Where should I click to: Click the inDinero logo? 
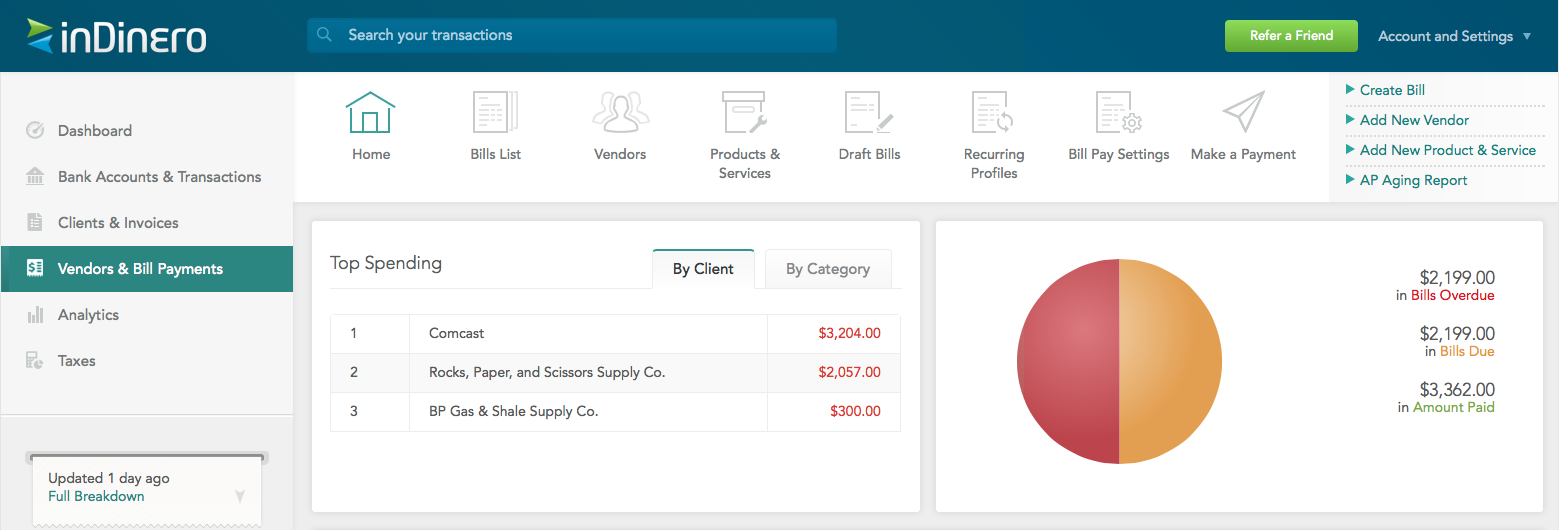tap(116, 36)
